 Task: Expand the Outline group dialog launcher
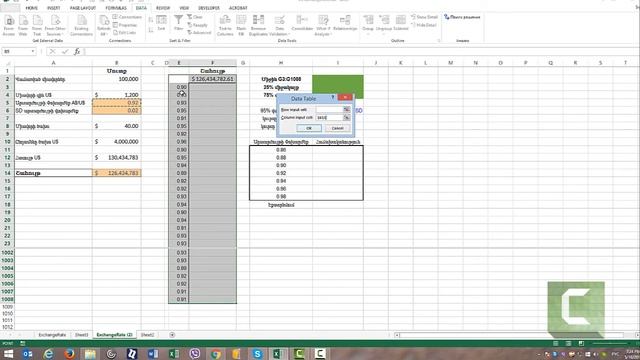point(439,40)
